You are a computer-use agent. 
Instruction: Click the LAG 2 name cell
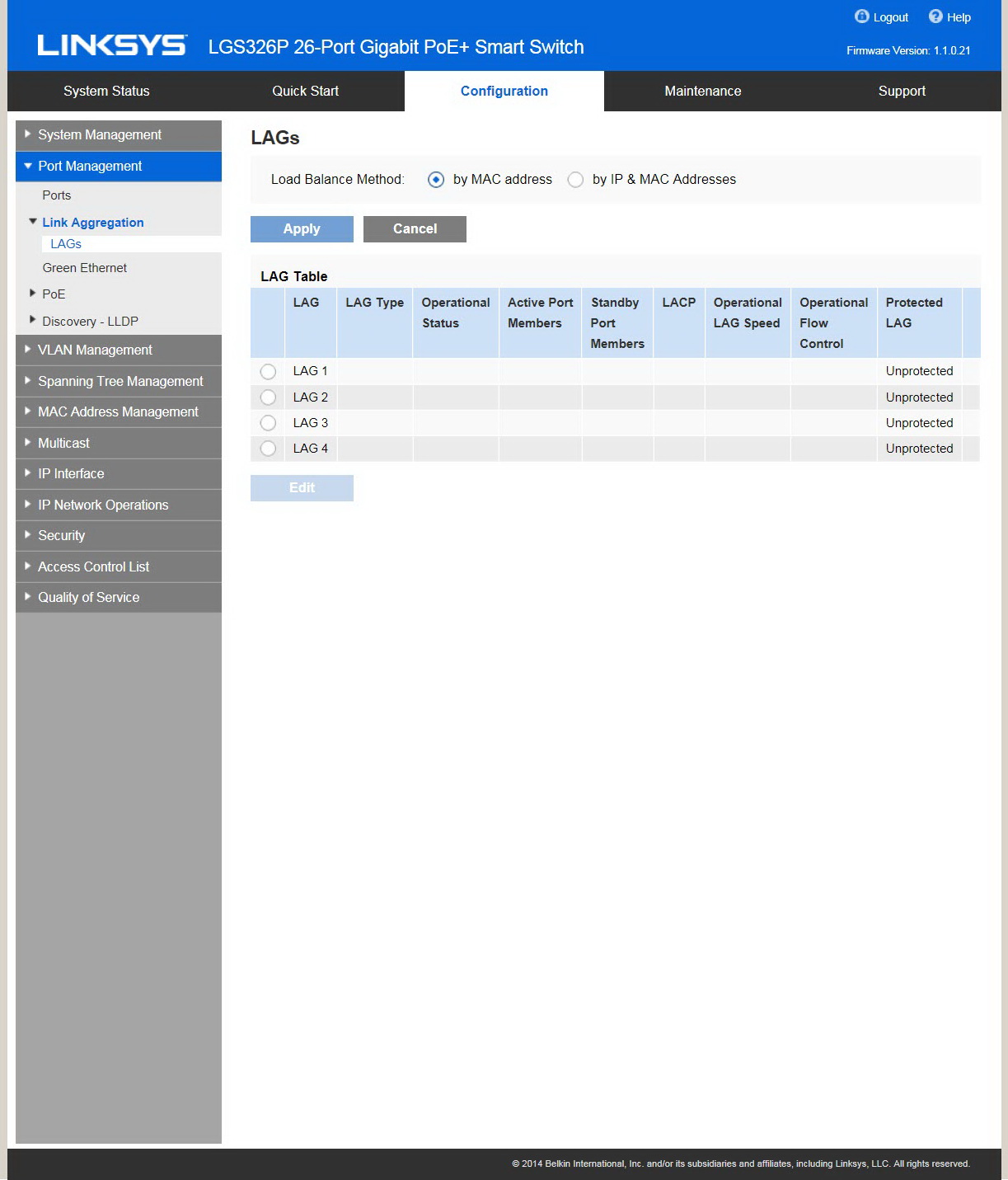tap(311, 397)
